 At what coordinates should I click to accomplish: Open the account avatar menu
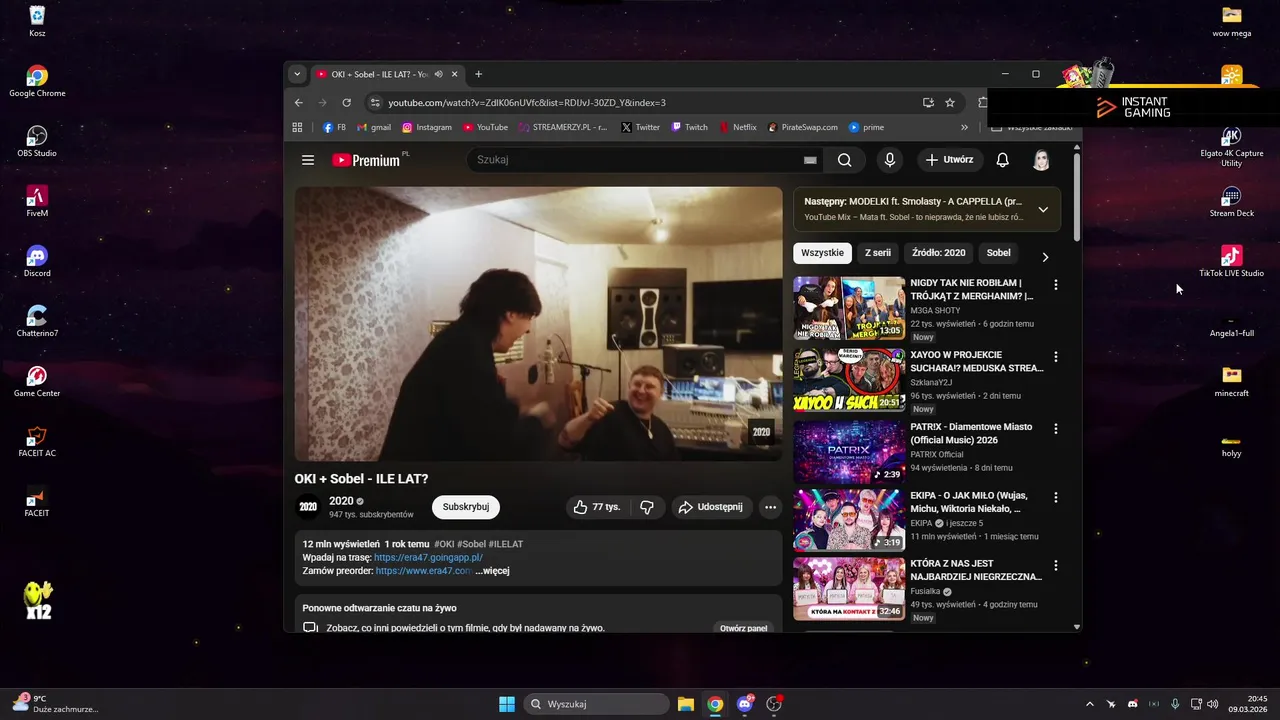point(1041,160)
